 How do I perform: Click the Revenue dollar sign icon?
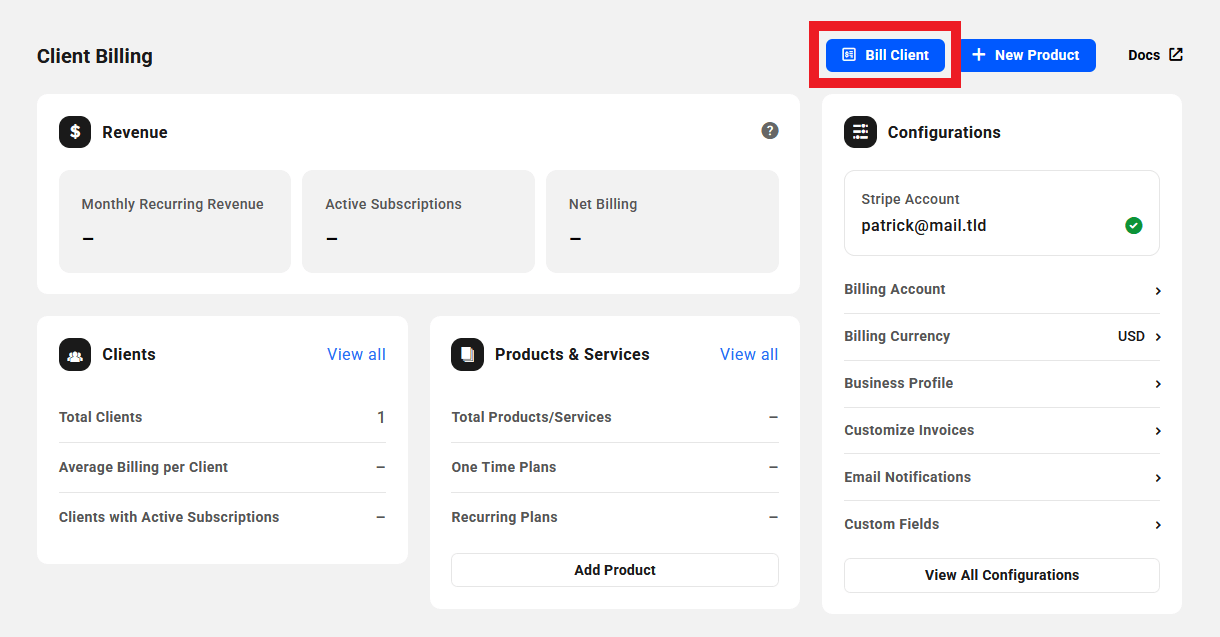click(x=75, y=132)
